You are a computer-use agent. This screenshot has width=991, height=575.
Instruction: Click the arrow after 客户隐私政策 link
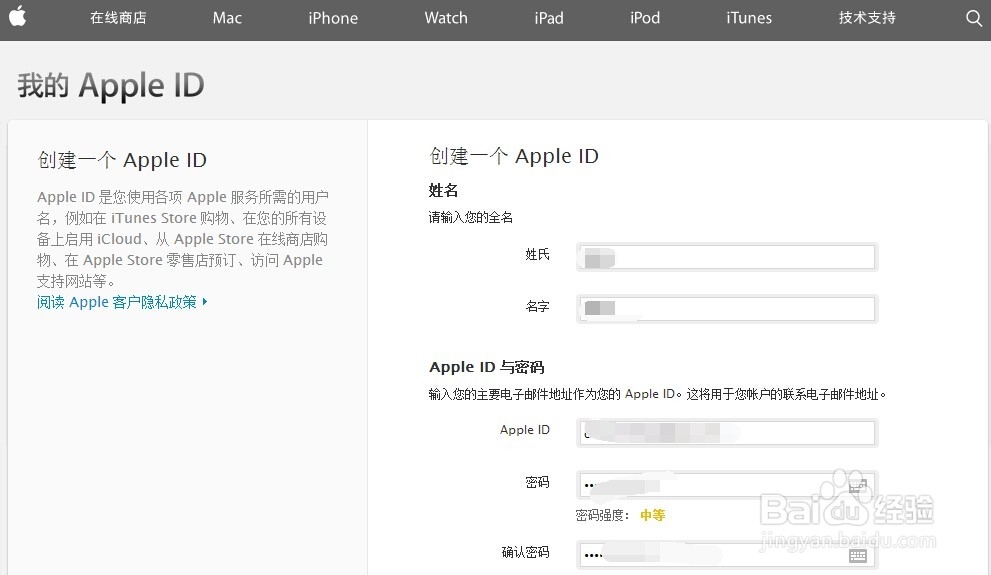point(205,302)
